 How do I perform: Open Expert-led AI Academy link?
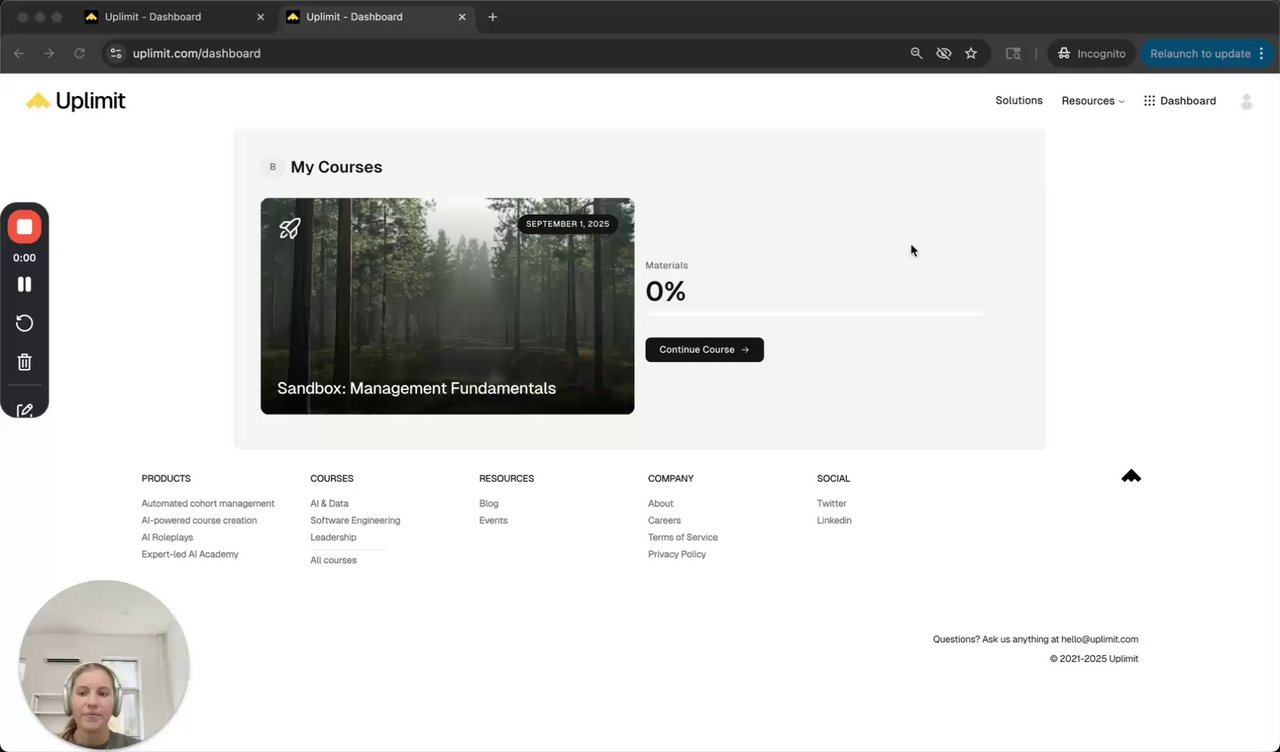pyautogui.click(x=190, y=555)
